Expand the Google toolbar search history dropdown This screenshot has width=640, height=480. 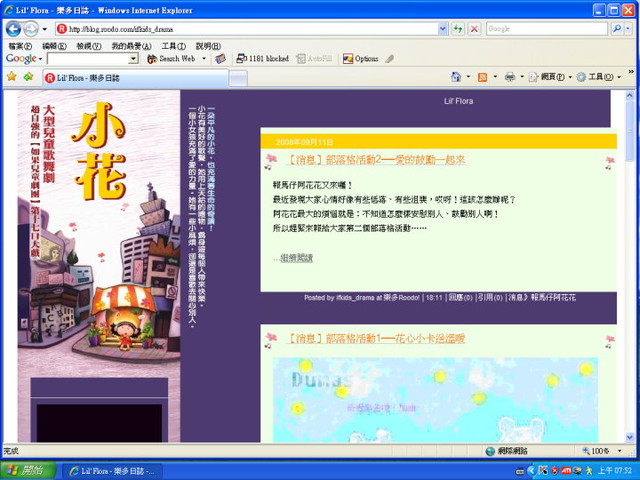[x=133, y=59]
